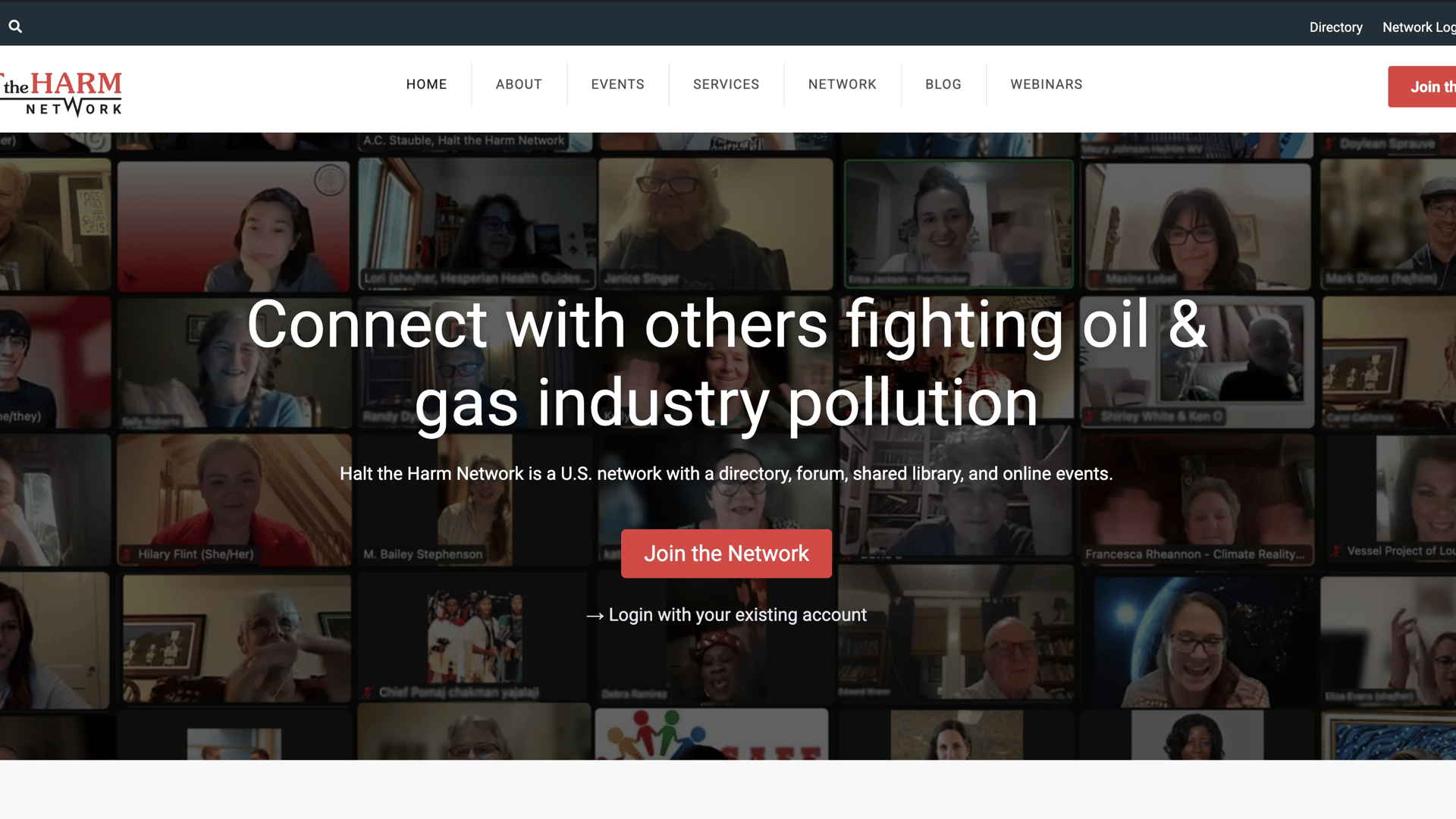
Task: Visit the BLOG menu item
Action: point(943,84)
